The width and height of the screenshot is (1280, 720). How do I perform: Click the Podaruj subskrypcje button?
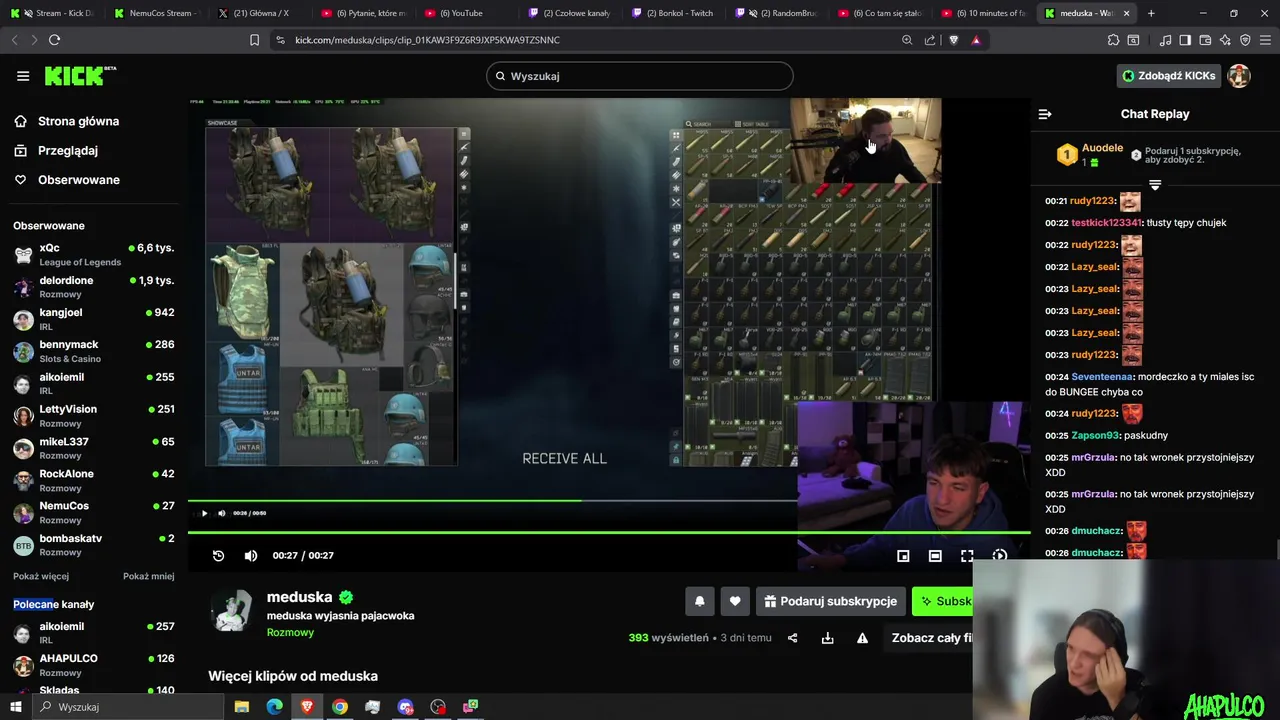(830, 601)
